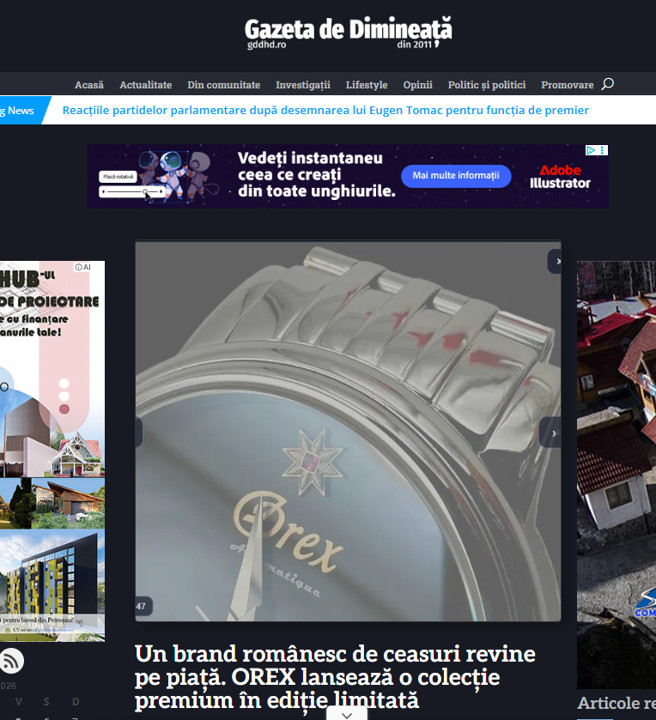Open the OREX watch article headline
Viewport: 656px width, 720px height.
point(335,677)
